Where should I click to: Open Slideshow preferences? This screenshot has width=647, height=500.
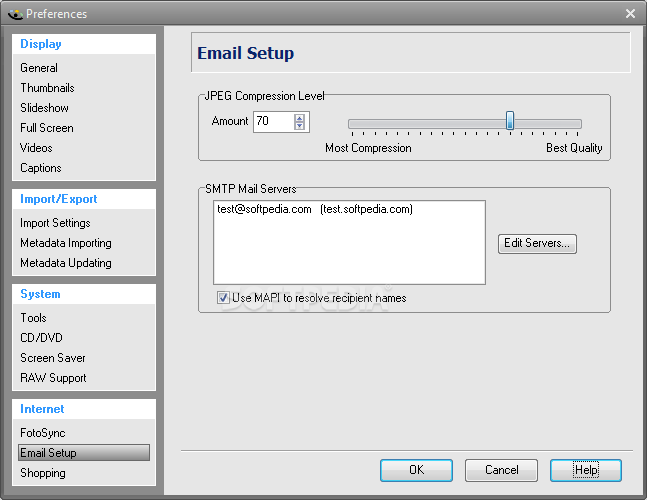click(x=44, y=108)
